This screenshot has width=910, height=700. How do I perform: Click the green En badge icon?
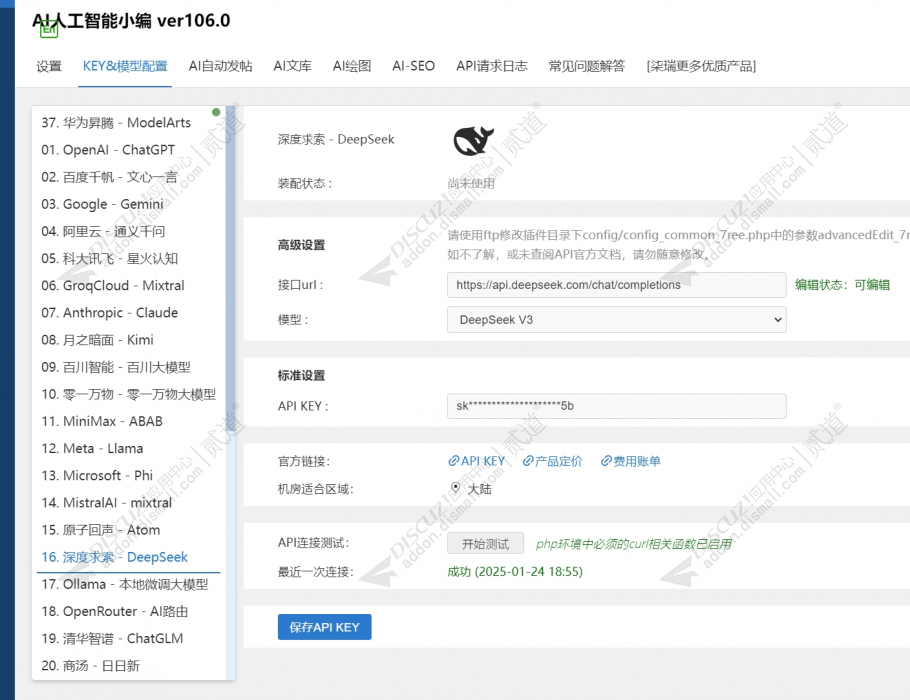[49, 30]
